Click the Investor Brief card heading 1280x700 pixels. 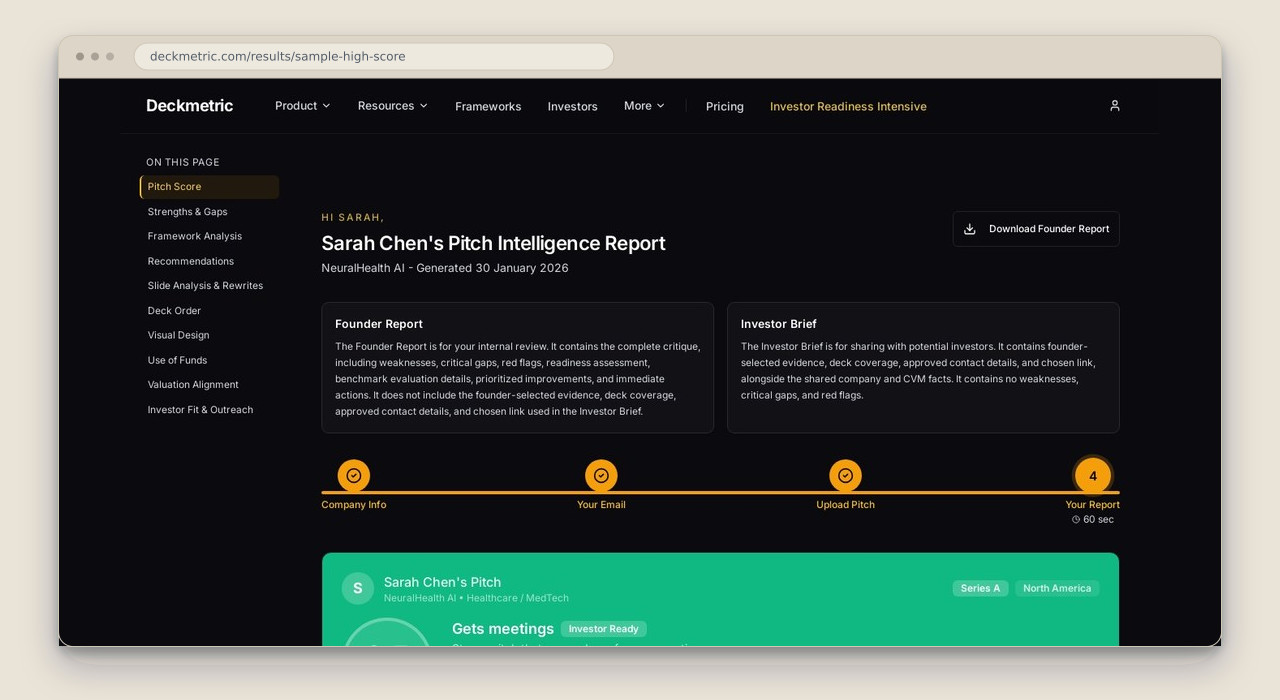click(779, 324)
